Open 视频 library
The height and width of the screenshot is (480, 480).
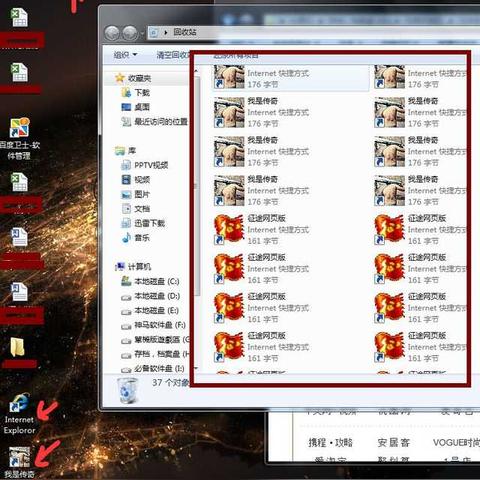(142, 180)
